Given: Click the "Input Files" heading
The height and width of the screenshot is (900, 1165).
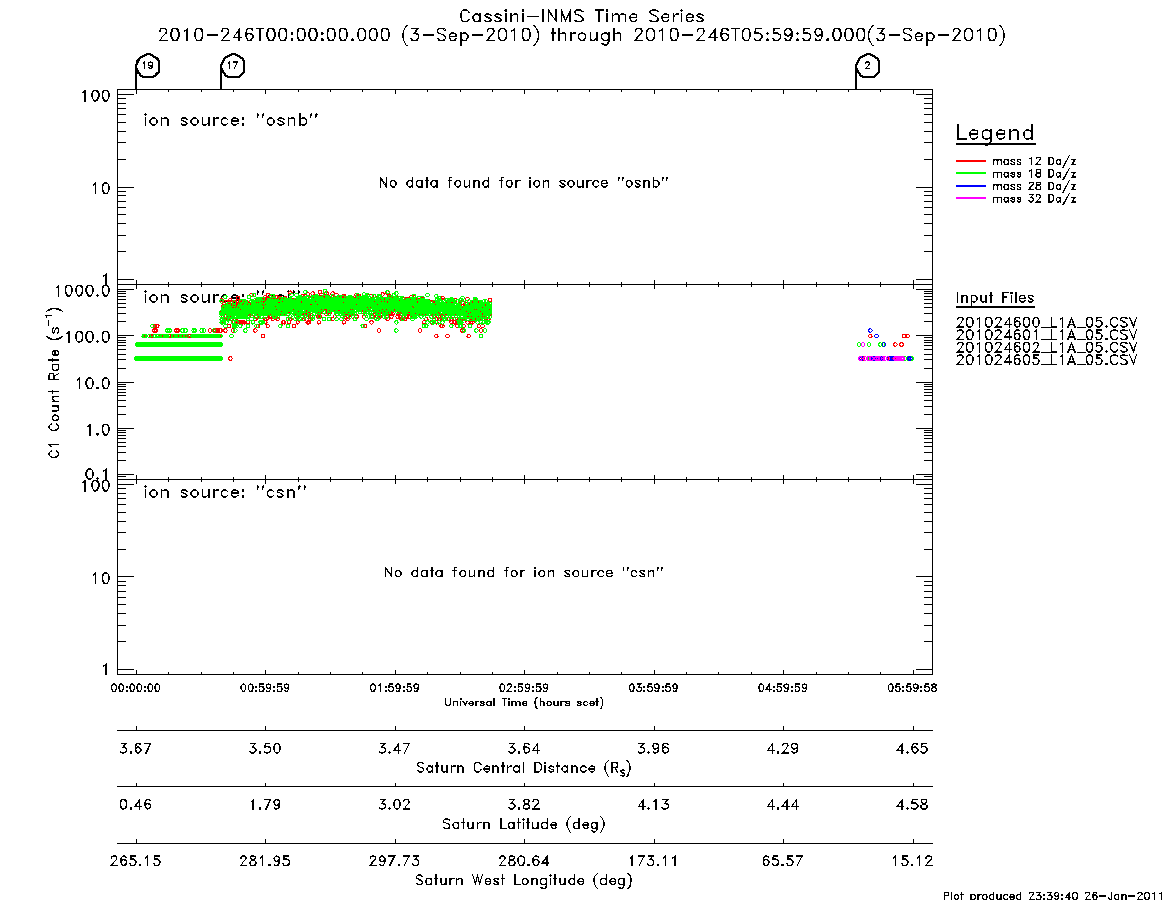Looking at the screenshot, I should pos(995,298).
